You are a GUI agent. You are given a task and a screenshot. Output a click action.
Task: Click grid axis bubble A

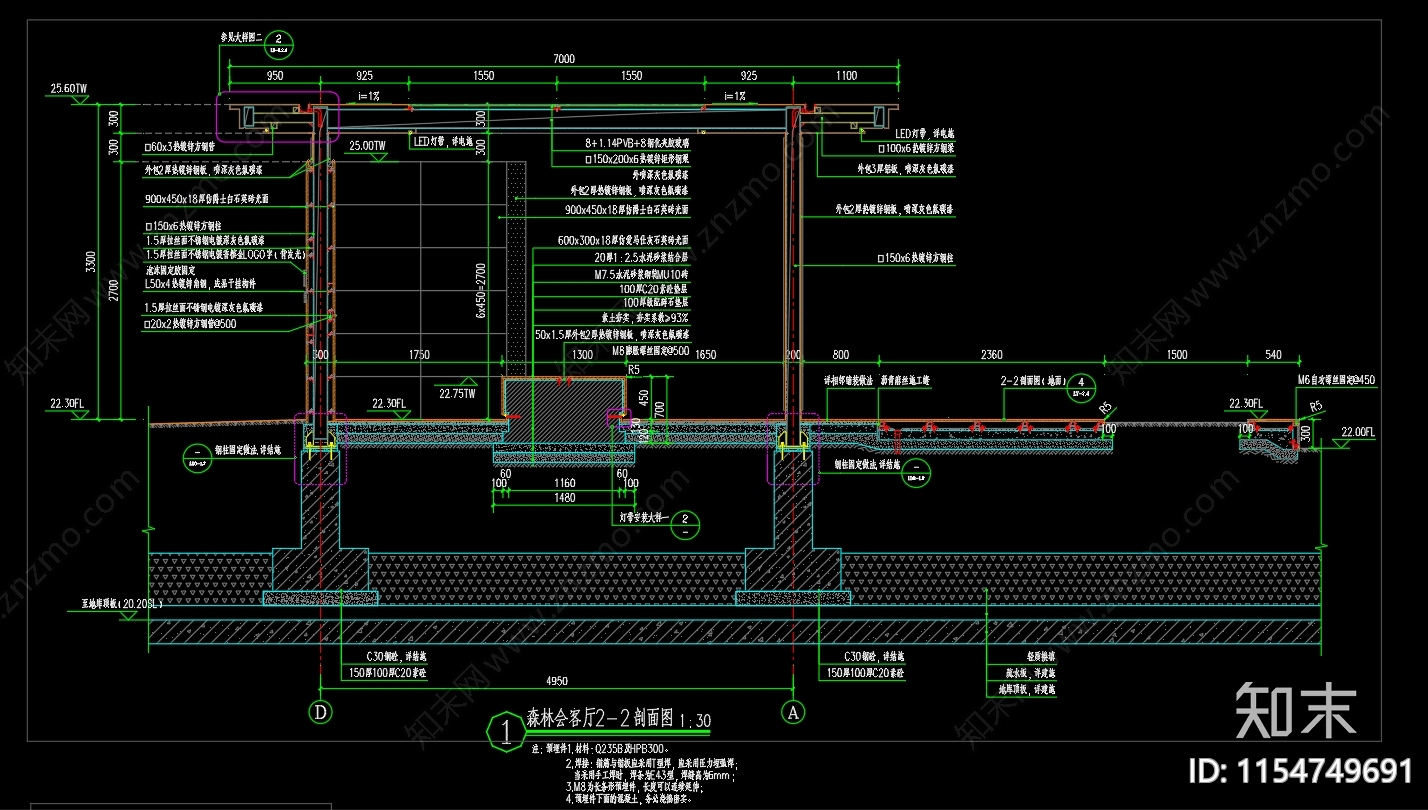click(x=795, y=712)
